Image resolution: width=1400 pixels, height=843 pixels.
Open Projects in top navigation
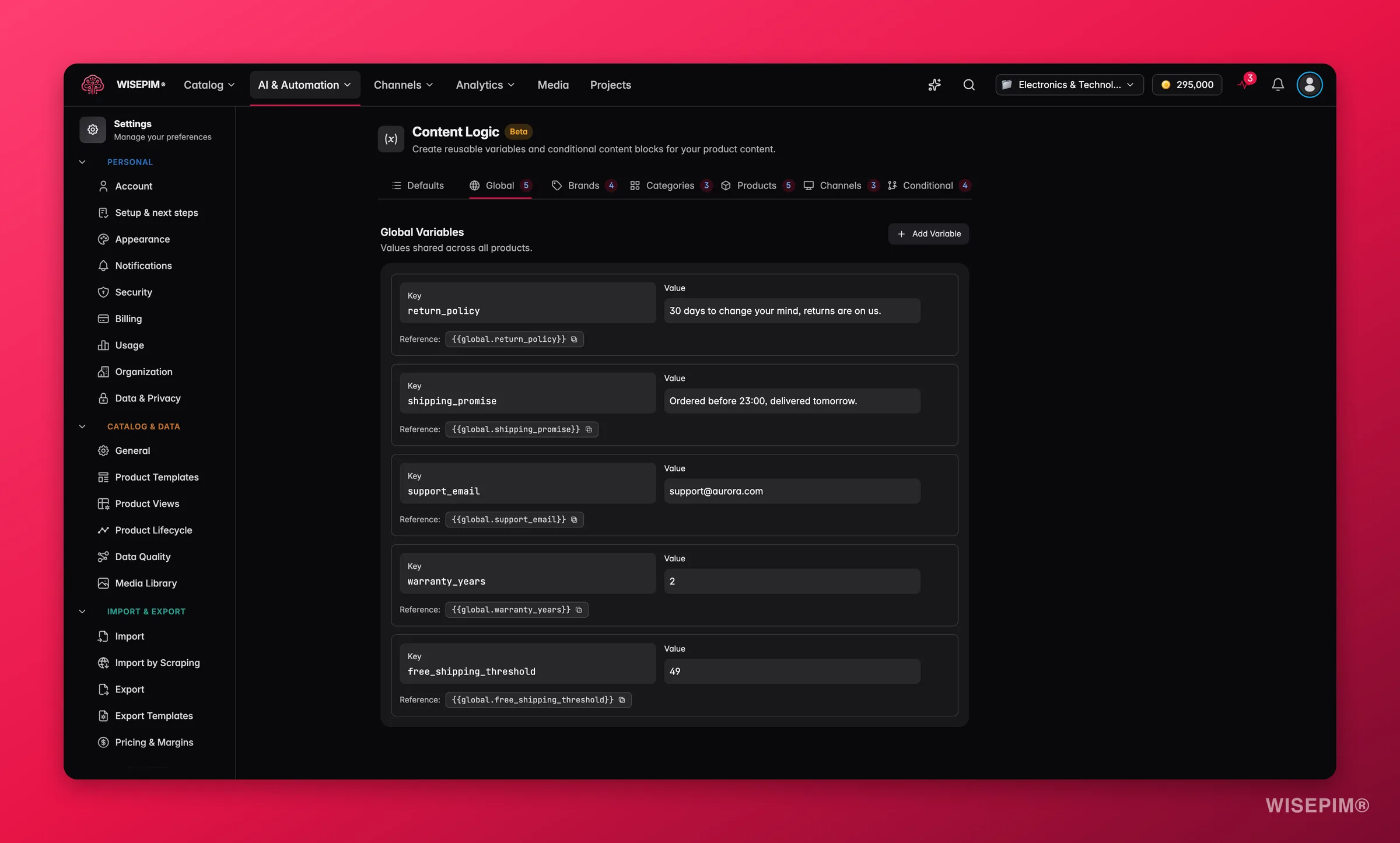[x=610, y=85]
